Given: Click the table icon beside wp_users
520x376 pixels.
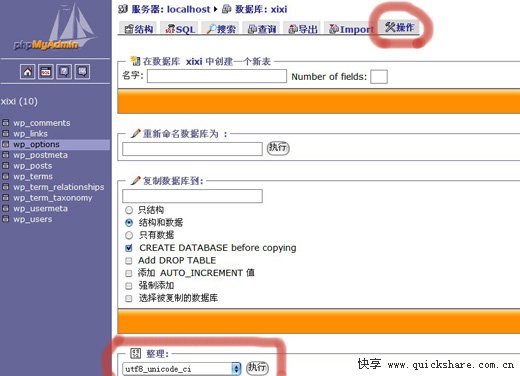Looking at the screenshot, I should coord(5,219).
